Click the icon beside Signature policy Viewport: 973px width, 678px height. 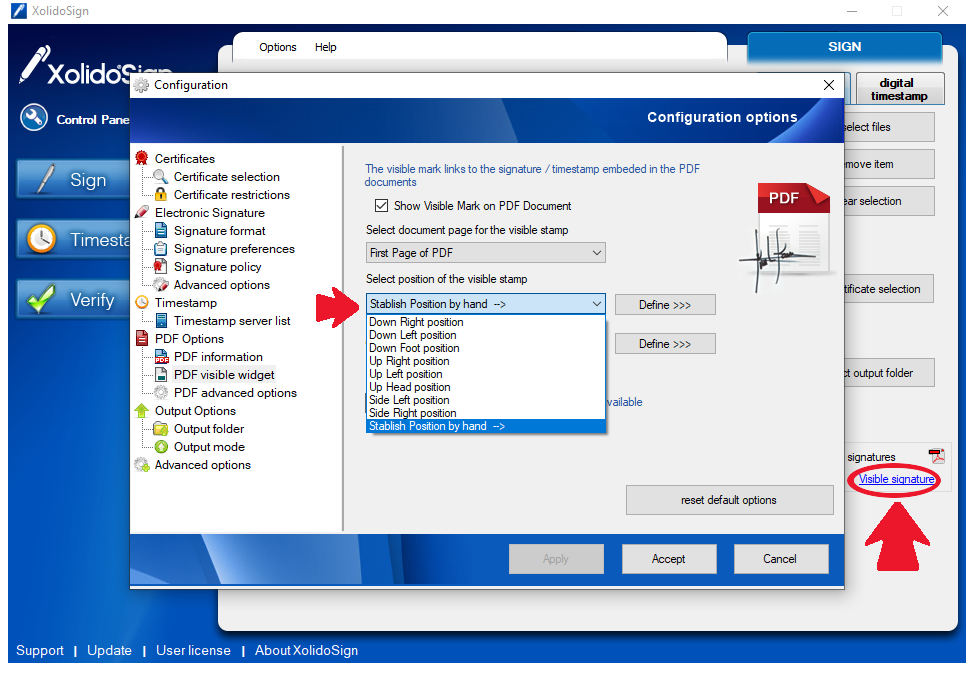(161, 266)
